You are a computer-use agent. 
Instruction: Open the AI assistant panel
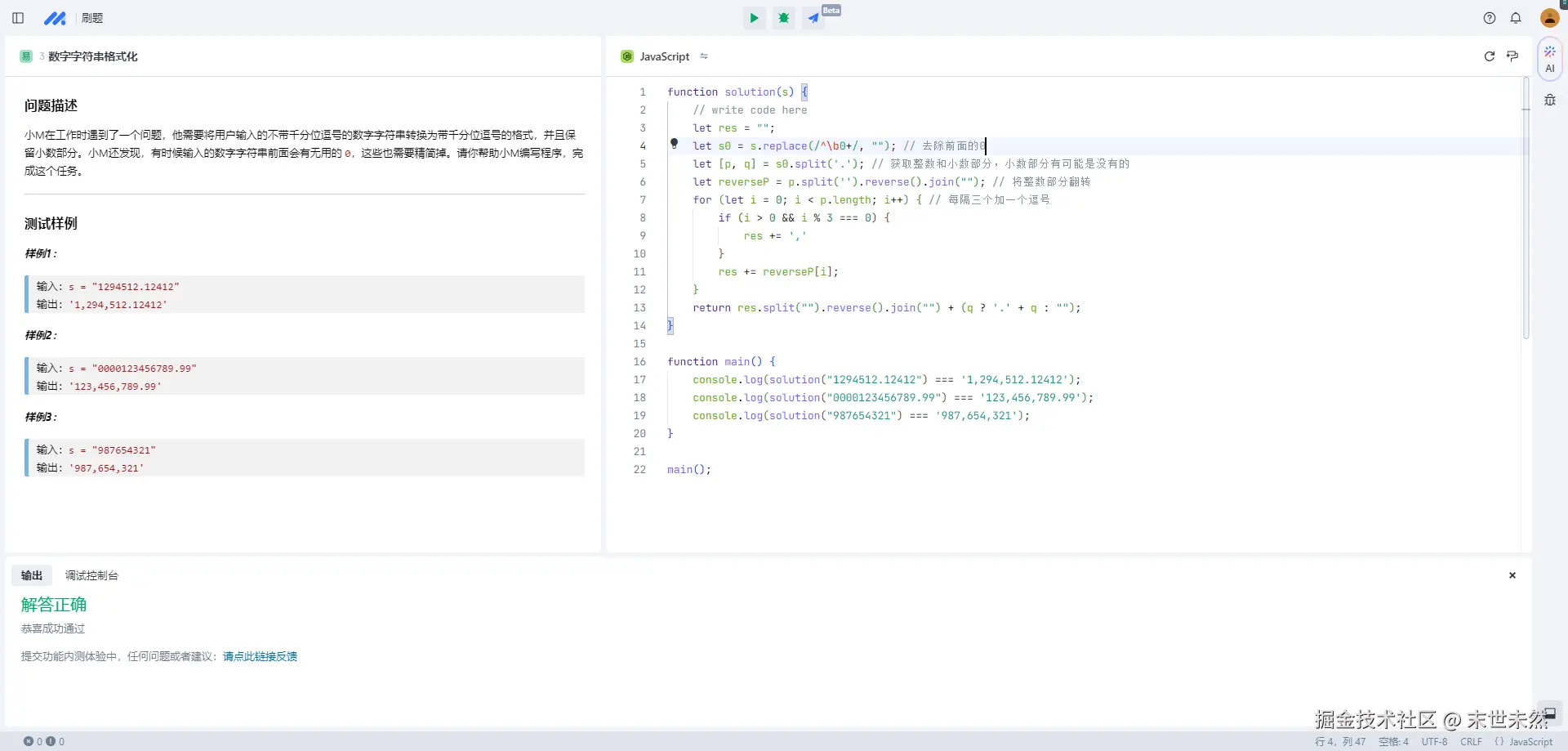tap(1549, 59)
